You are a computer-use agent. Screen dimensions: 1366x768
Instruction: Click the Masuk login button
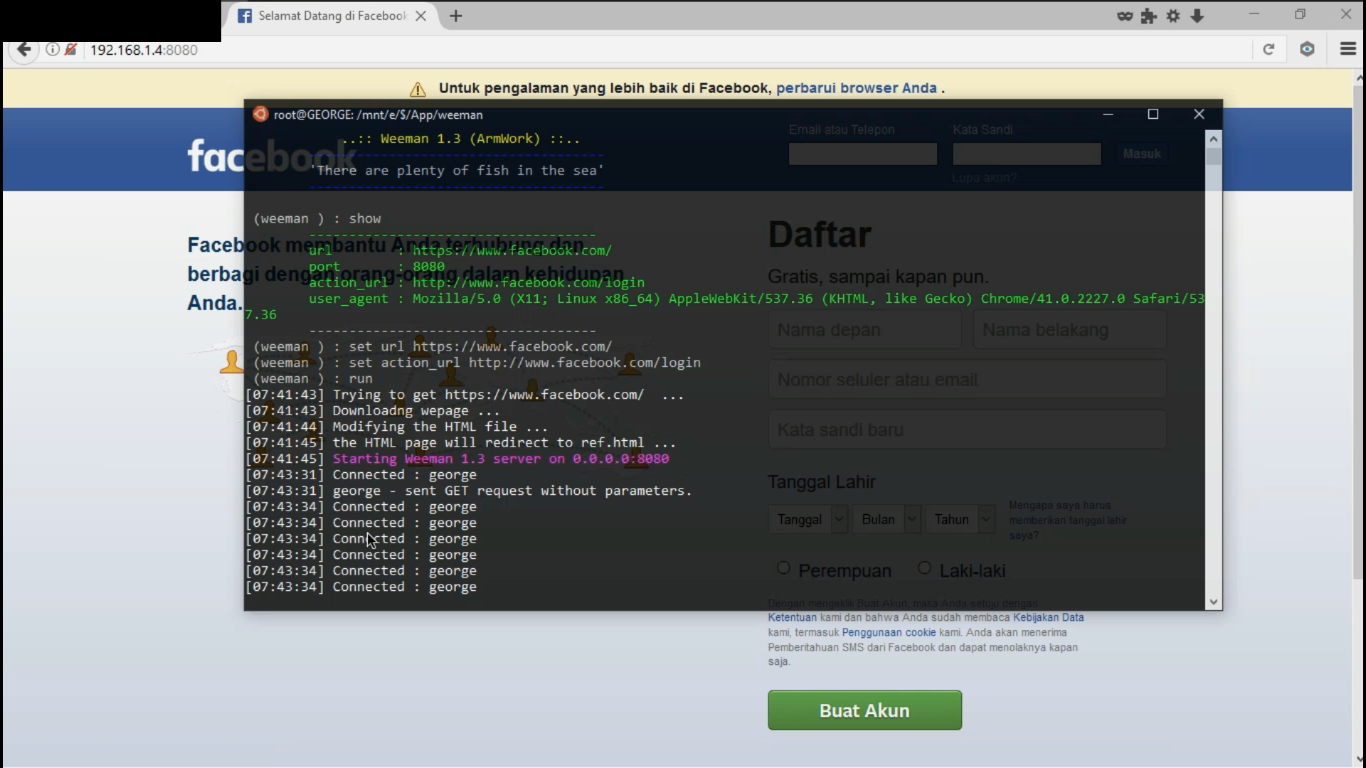pos(1142,154)
